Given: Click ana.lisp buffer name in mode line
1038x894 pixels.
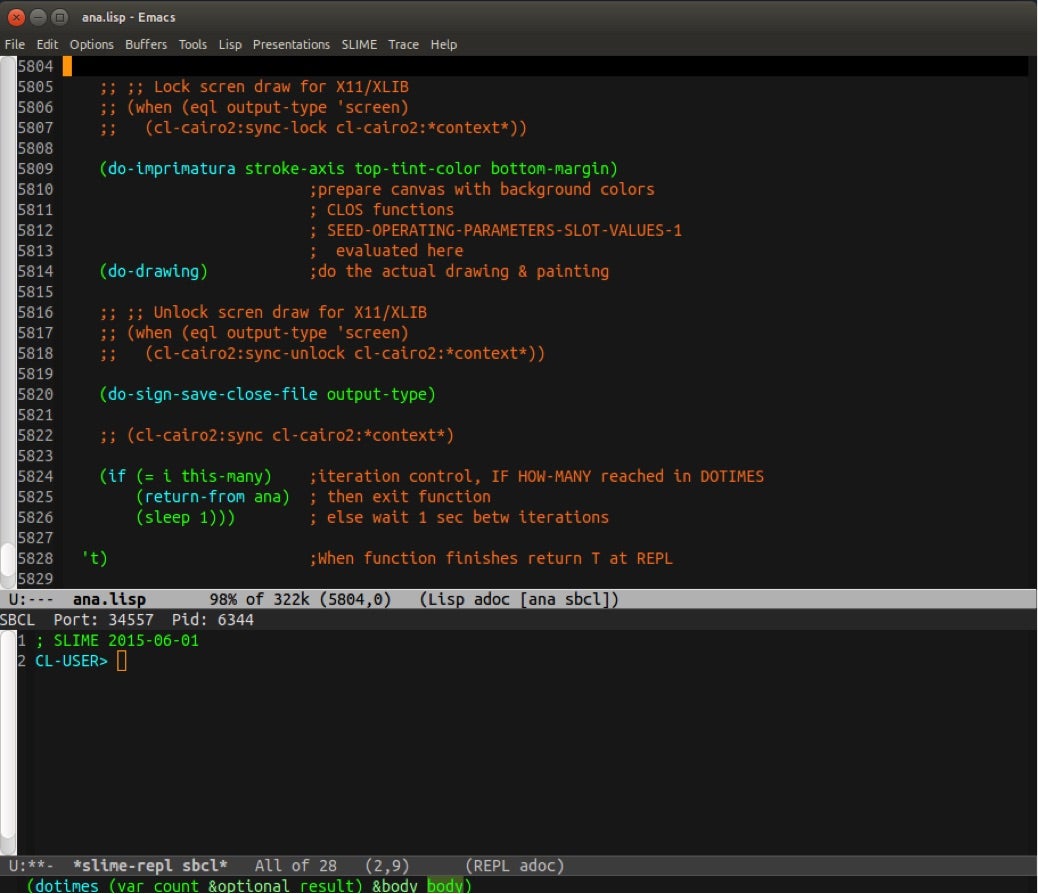Looking at the screenshot, I should 109,599.
